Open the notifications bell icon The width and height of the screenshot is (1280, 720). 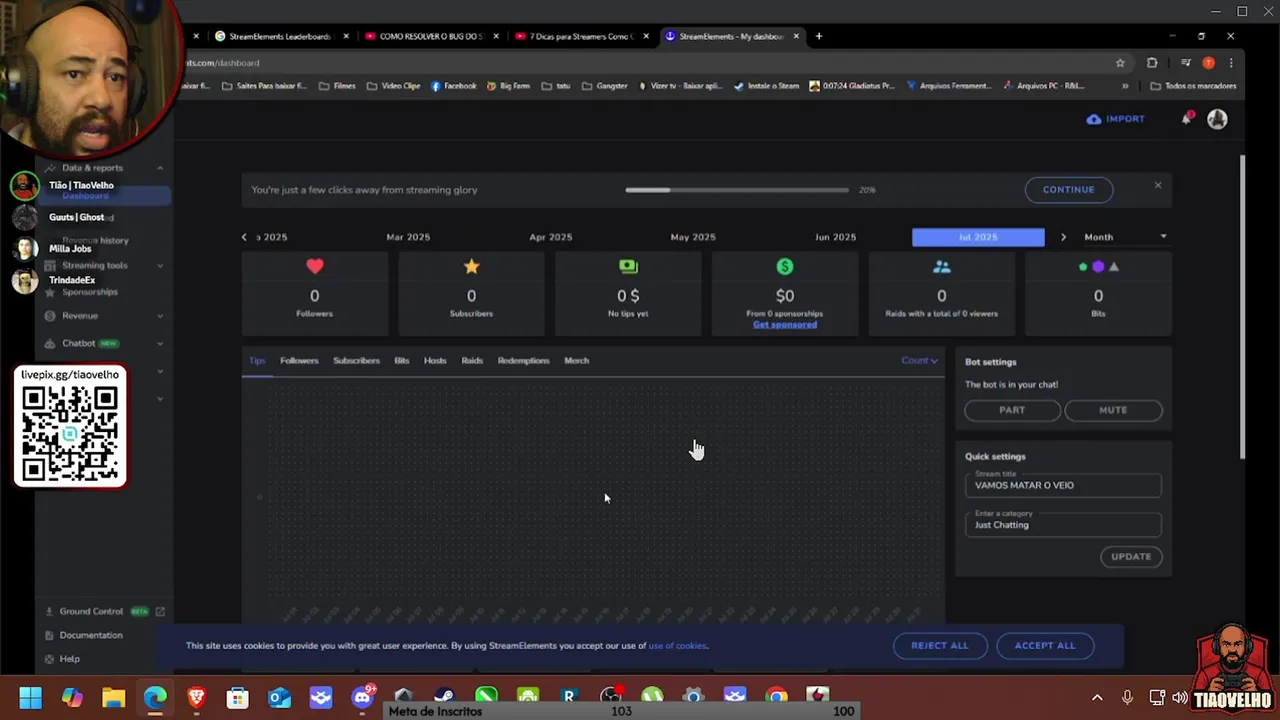(x=1186, y=119)
